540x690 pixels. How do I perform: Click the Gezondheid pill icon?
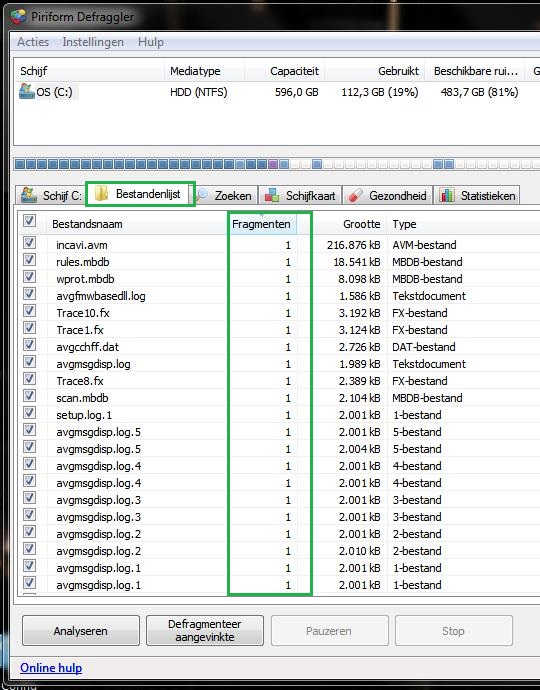pyautogui.click(x=356, y=195)
